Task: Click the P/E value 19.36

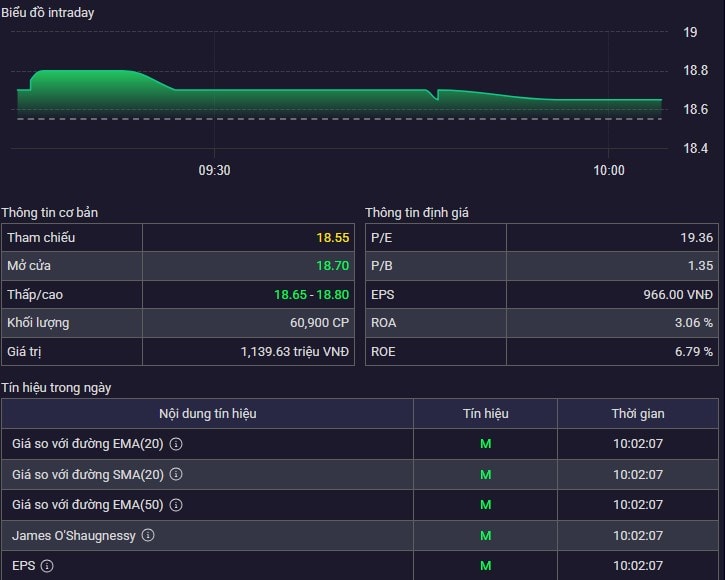Action: pos(696,238)
